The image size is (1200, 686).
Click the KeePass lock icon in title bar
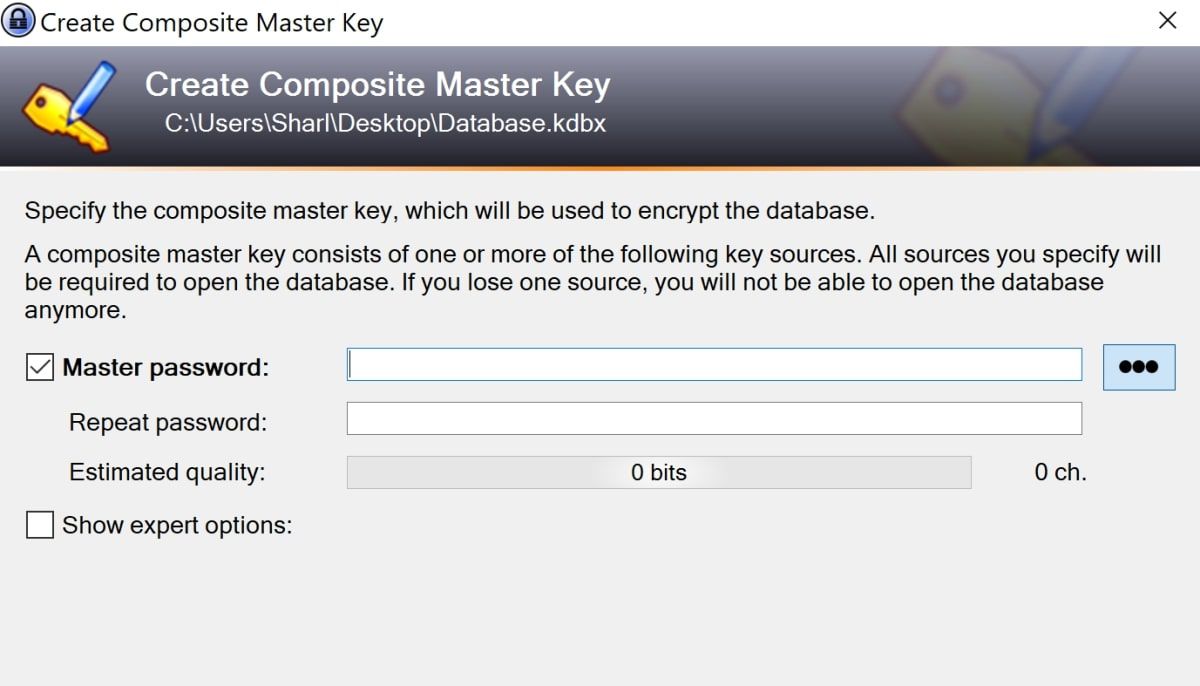point(20,20)
